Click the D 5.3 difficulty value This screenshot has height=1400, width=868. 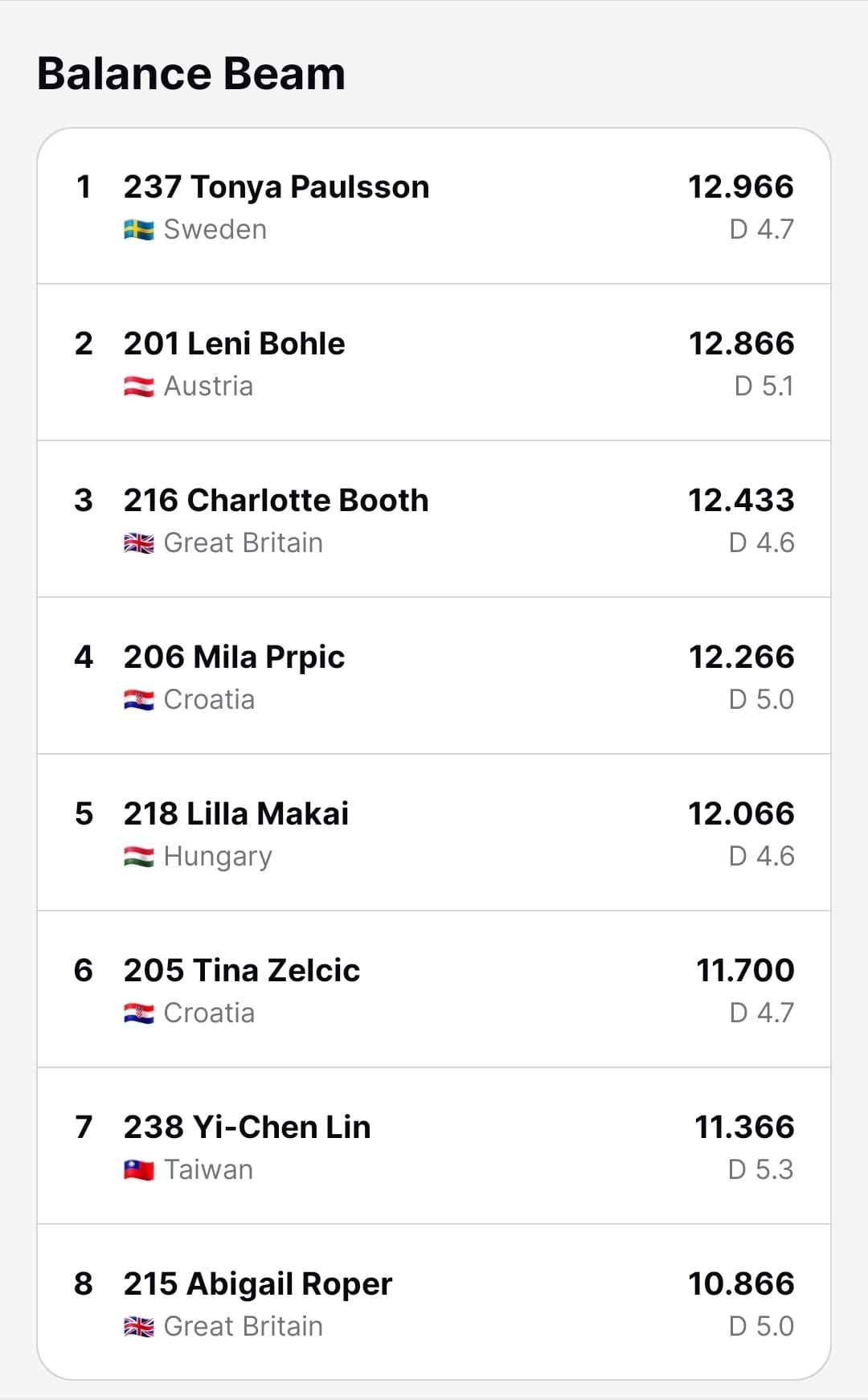pyautogui.click(x=760, y=1170)
